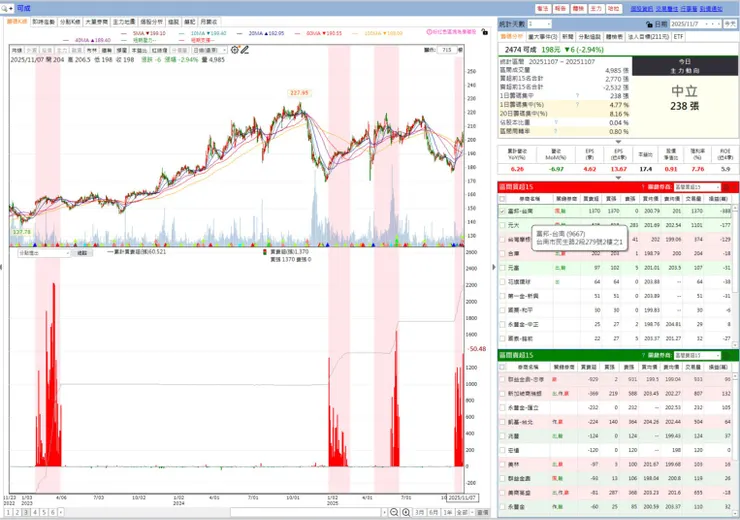
Task: Check 合庫 broker checkbox
Action: (x=502, y=253)
